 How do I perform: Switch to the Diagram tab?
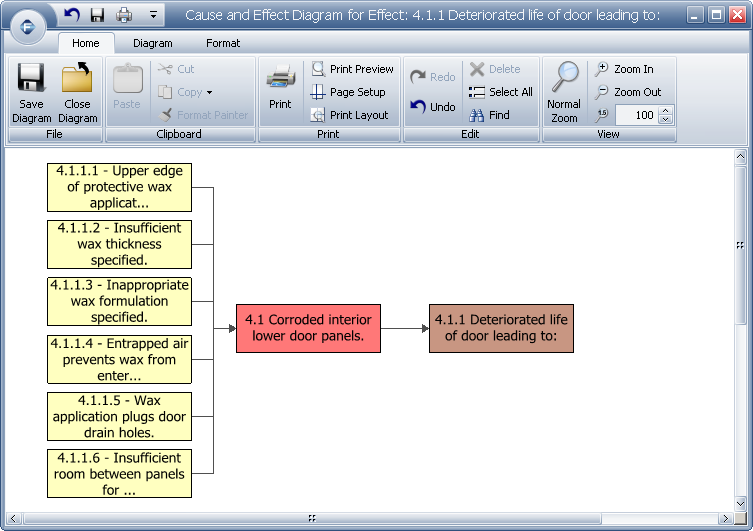[x=152, y=43]
